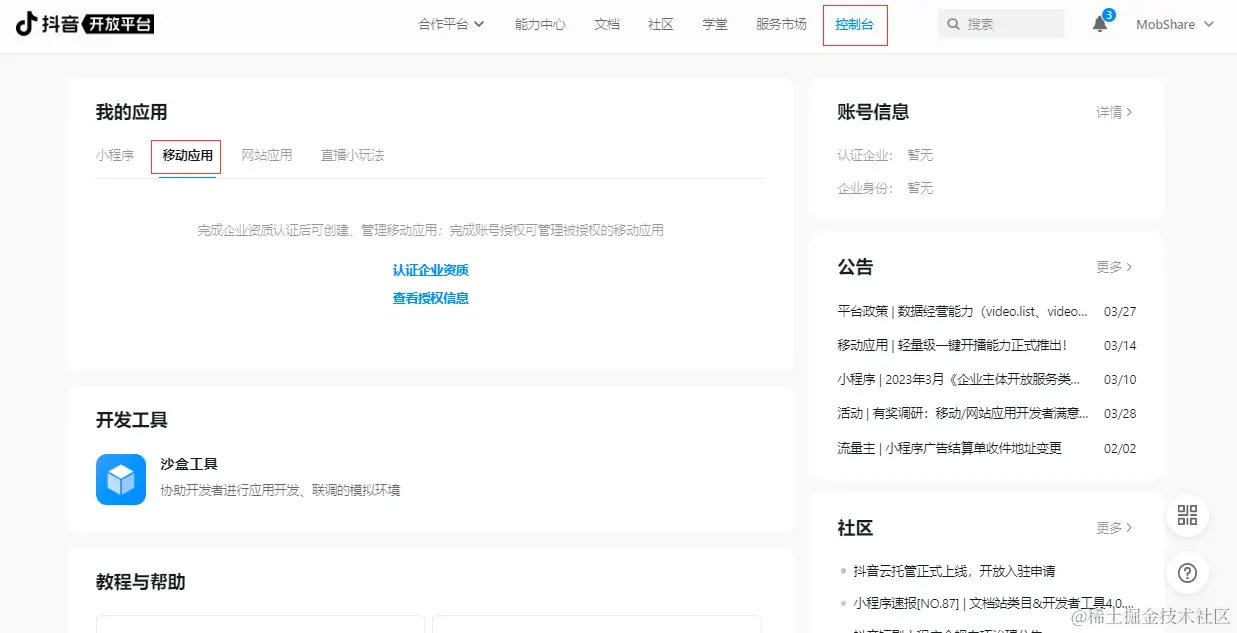This screenshot has width=1237, height=633.
Task: Click the sandbox description 协助开发者进行应用开发
Action: tap(280, 490)
